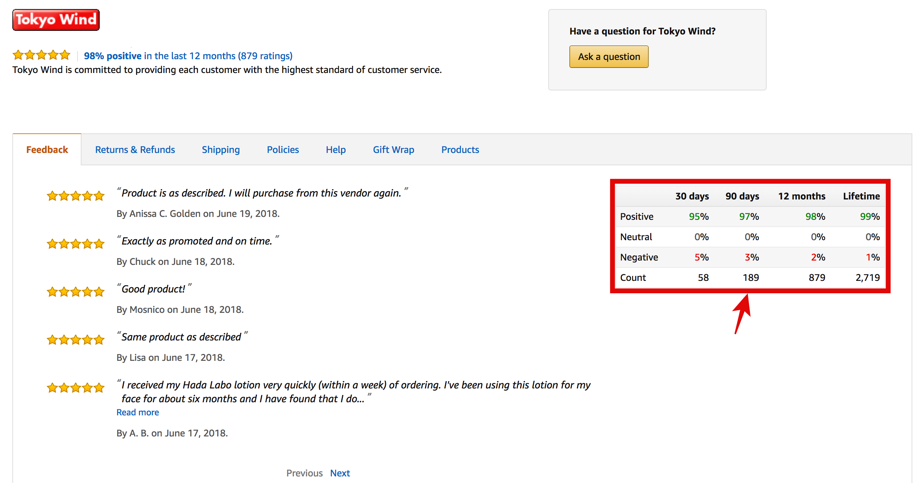The height and width of the screenshot is (483, 920).
Task: Switch to the Feedback tab
Action: click(x=47, y=150)
